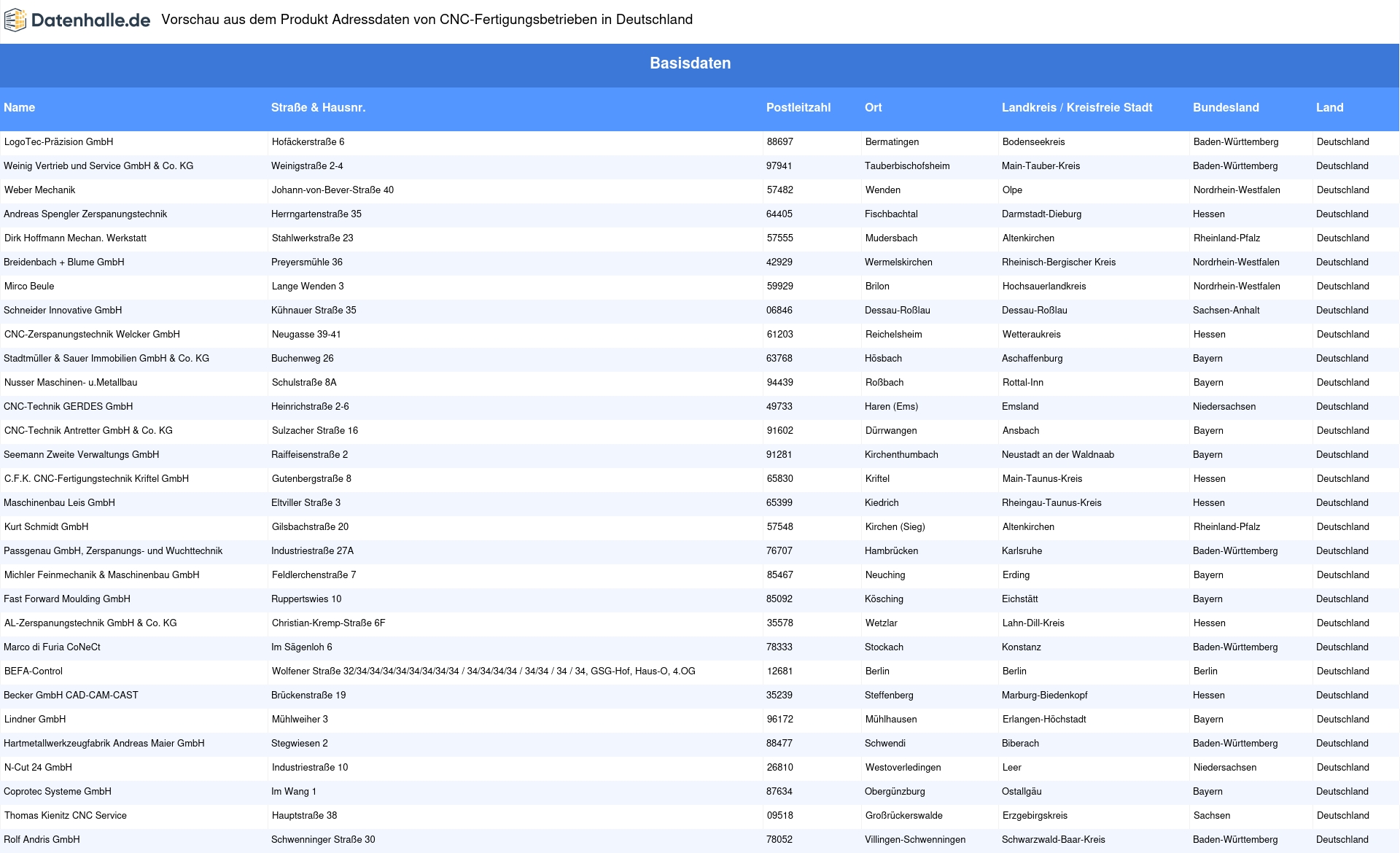This screenshot has width=1400, height=853.
Task: Select Dirk Hoffmann Mechan. Werkstatt entry
Action: (76, 238)
